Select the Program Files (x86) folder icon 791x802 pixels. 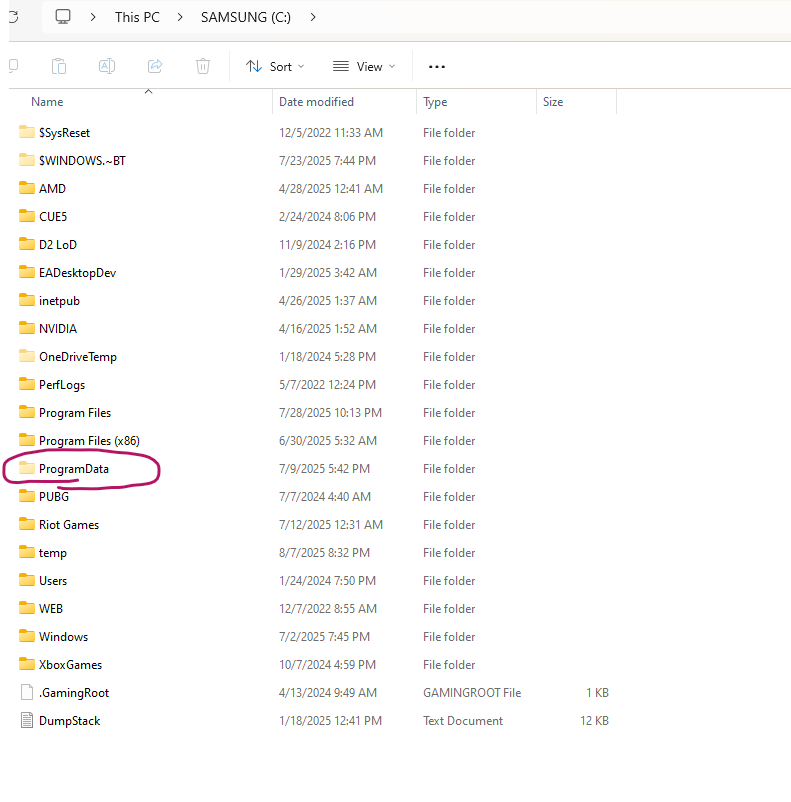pos(27,440)
